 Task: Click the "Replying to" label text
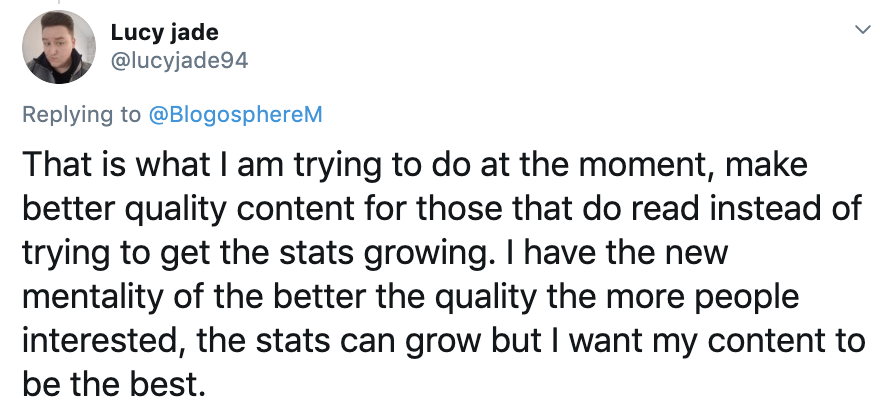pyautogui.click(x=82, y=114)
